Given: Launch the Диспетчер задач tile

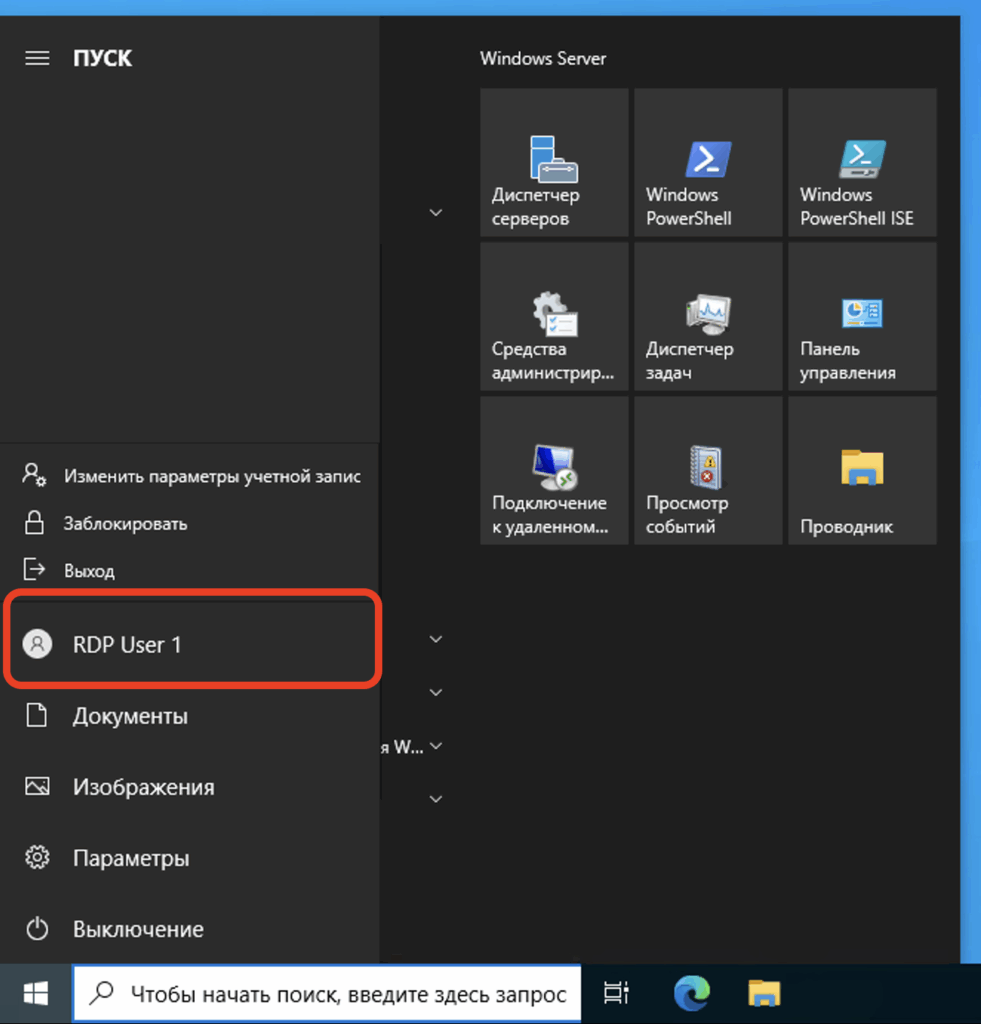Looking at the screenshot, I should pos(708,317).
